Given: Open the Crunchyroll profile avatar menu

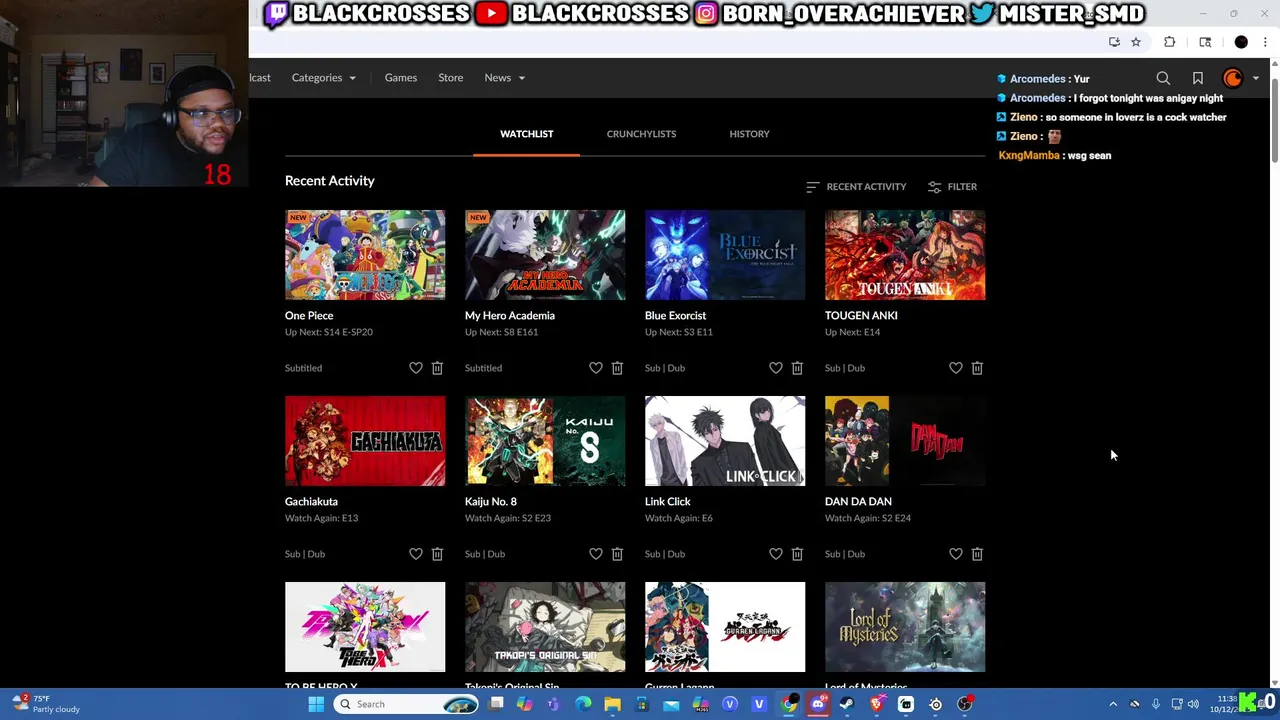Looking at the screenshot, I should point(1240,78).
